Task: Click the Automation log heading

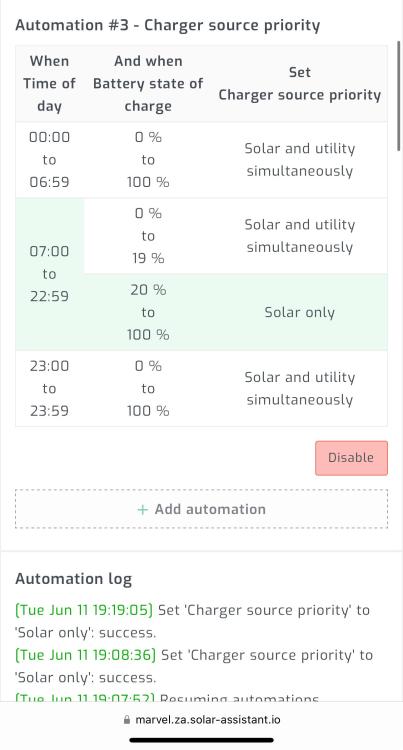Action: [74, 579]
